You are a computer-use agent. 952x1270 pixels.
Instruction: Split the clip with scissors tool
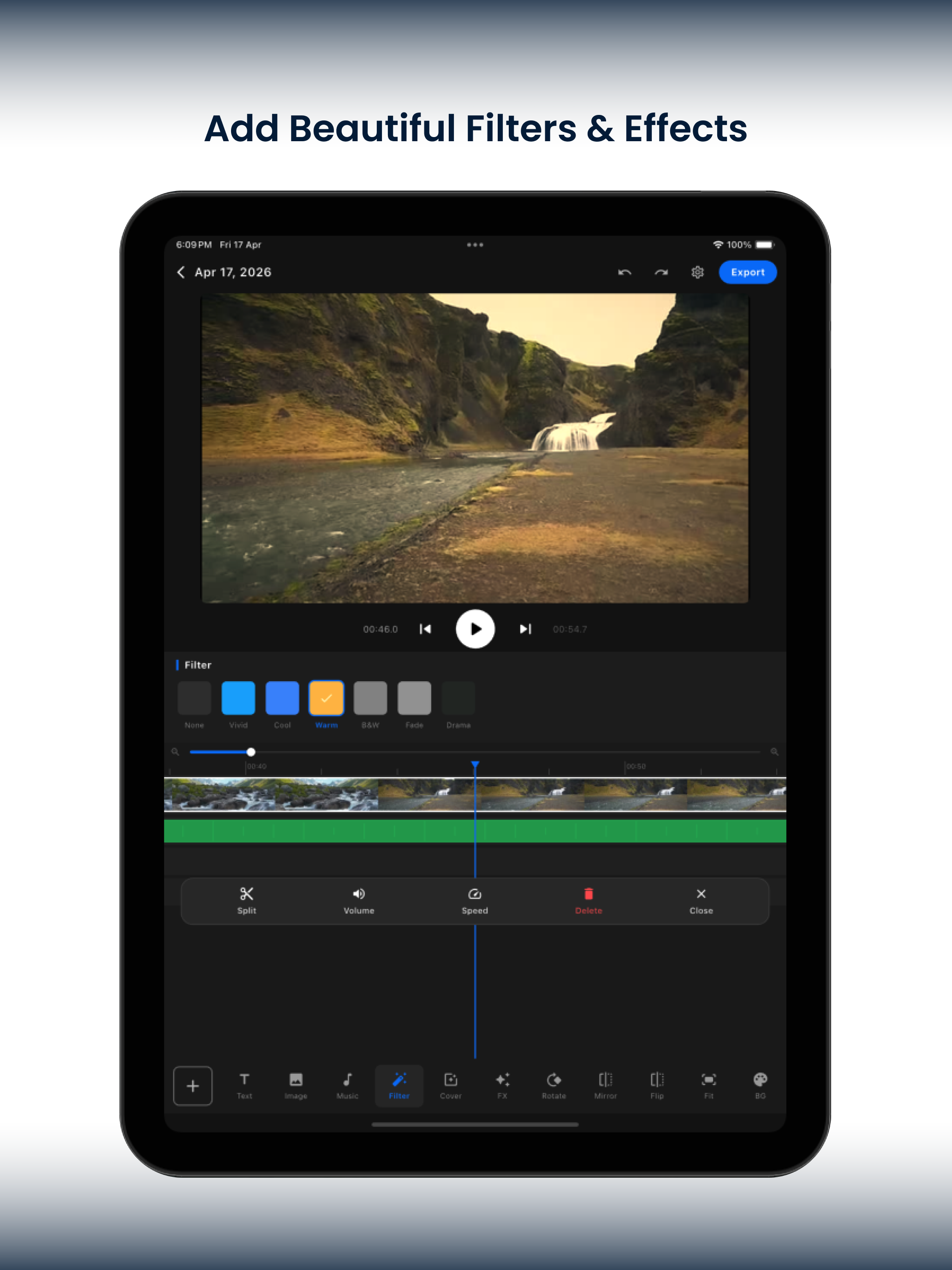click(x=247, y=900)
